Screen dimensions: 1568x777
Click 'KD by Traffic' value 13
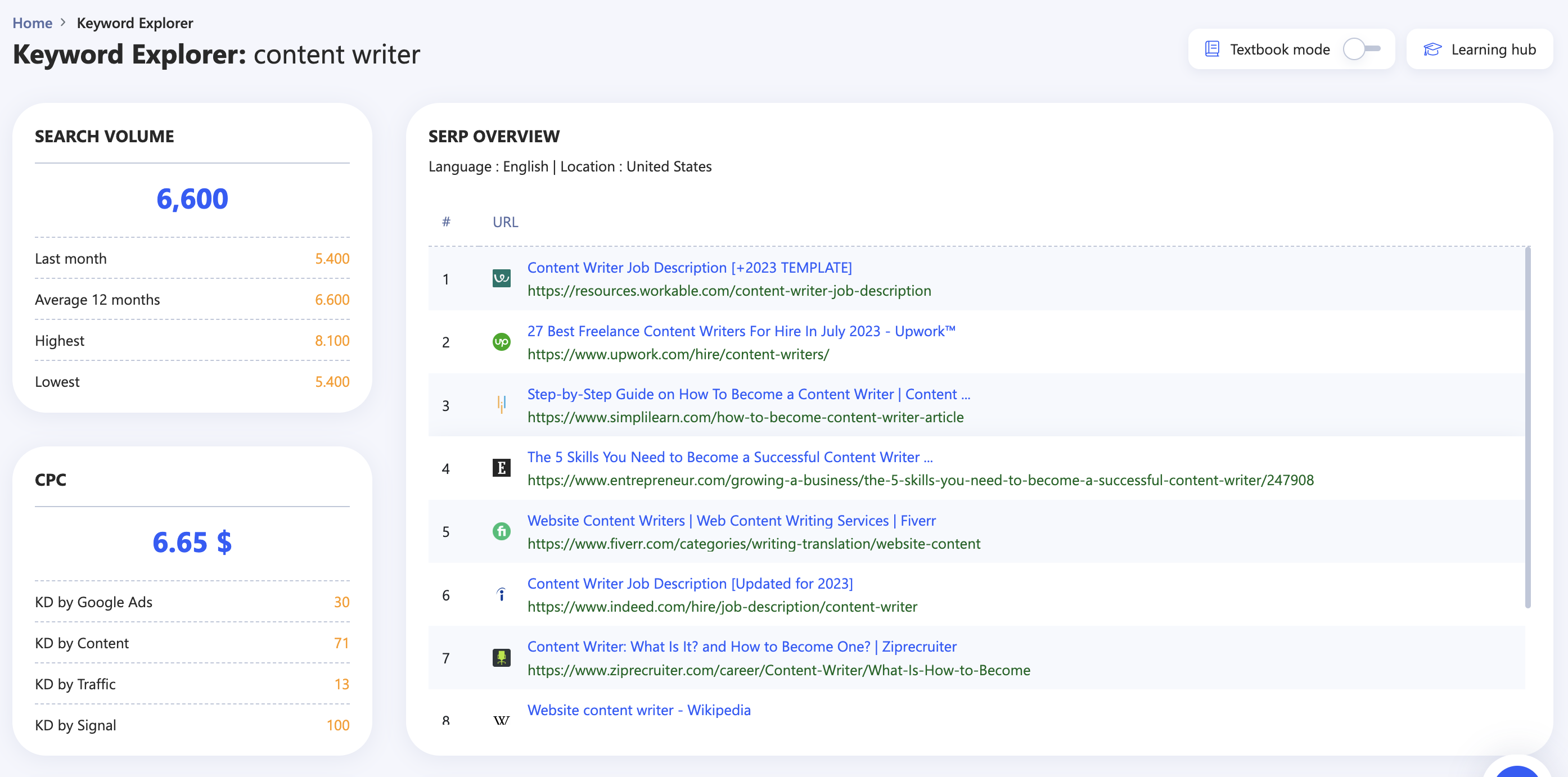341,684
